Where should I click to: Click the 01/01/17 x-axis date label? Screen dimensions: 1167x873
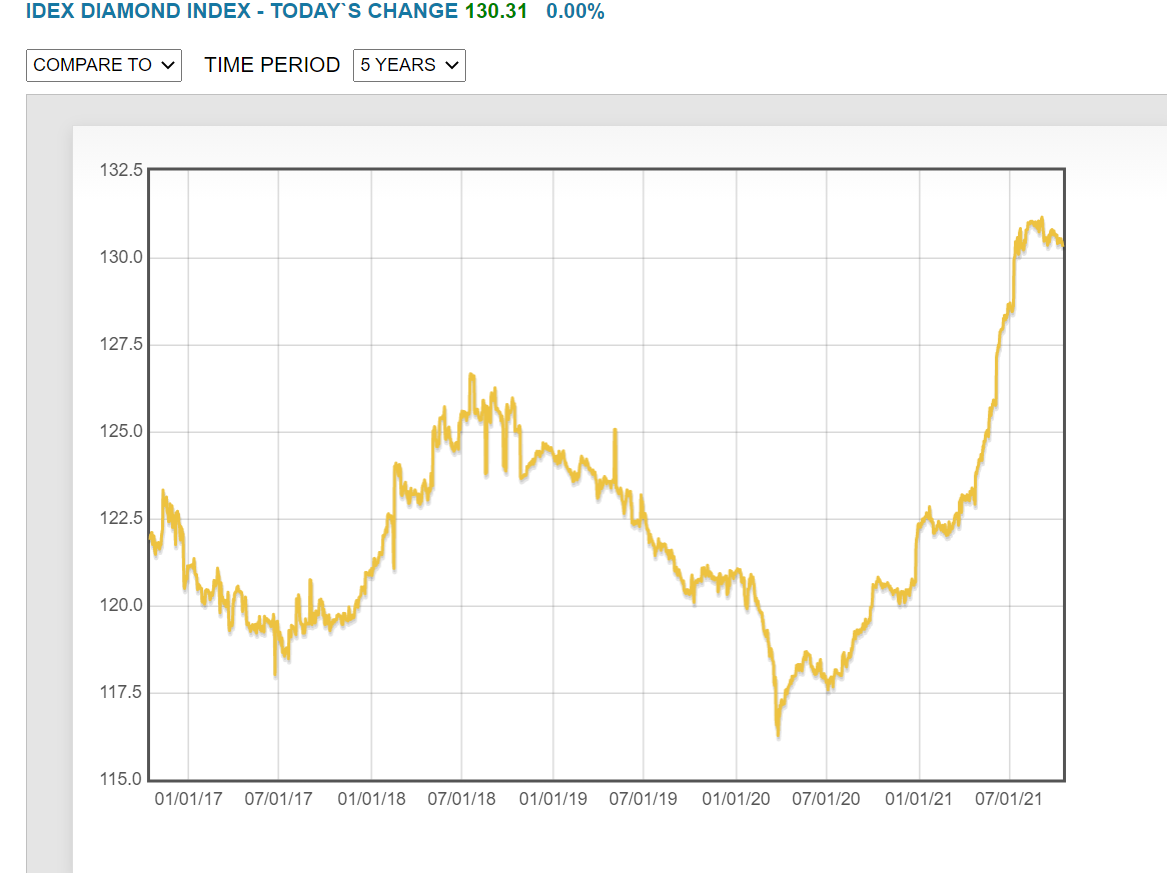coord(188,799)
